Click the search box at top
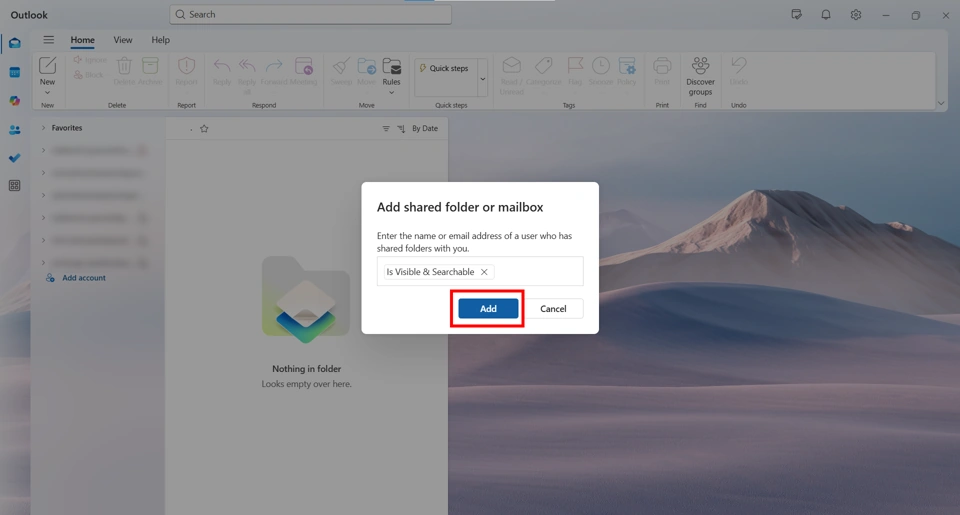 [x=310, y=15]
